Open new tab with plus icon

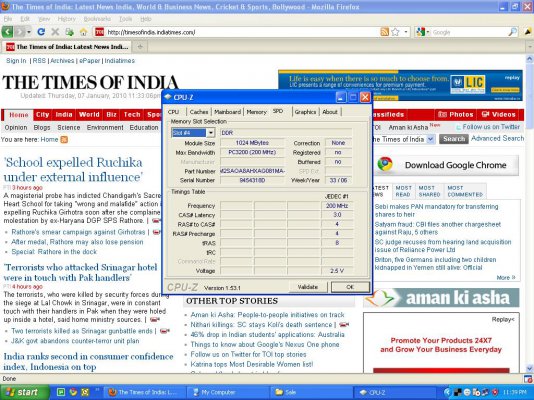click(140, 47)
